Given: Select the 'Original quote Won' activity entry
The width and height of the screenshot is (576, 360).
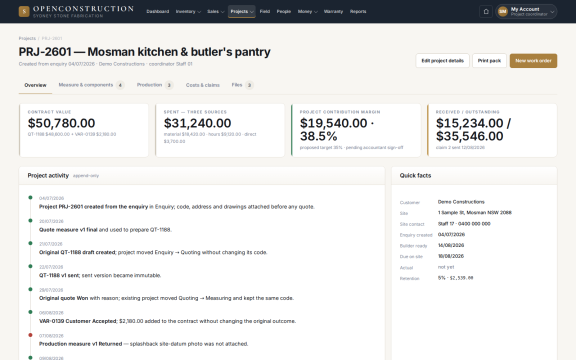Looking at the screenshot, I should (166, 298).
